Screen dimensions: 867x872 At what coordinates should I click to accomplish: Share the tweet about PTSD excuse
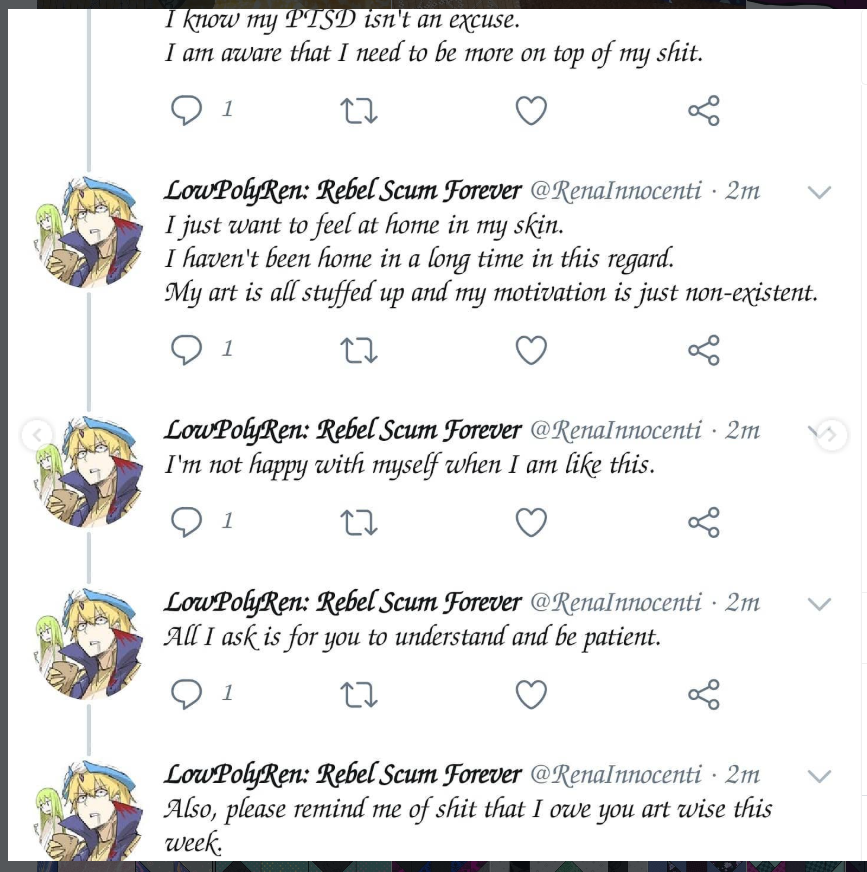[704, 110]
